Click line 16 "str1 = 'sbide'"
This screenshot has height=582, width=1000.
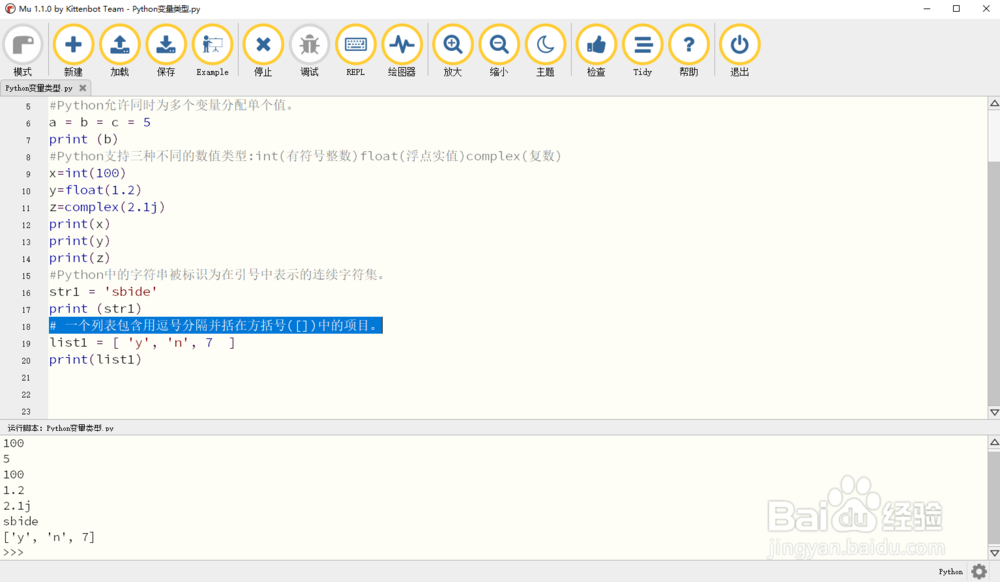tap(103, 291)
